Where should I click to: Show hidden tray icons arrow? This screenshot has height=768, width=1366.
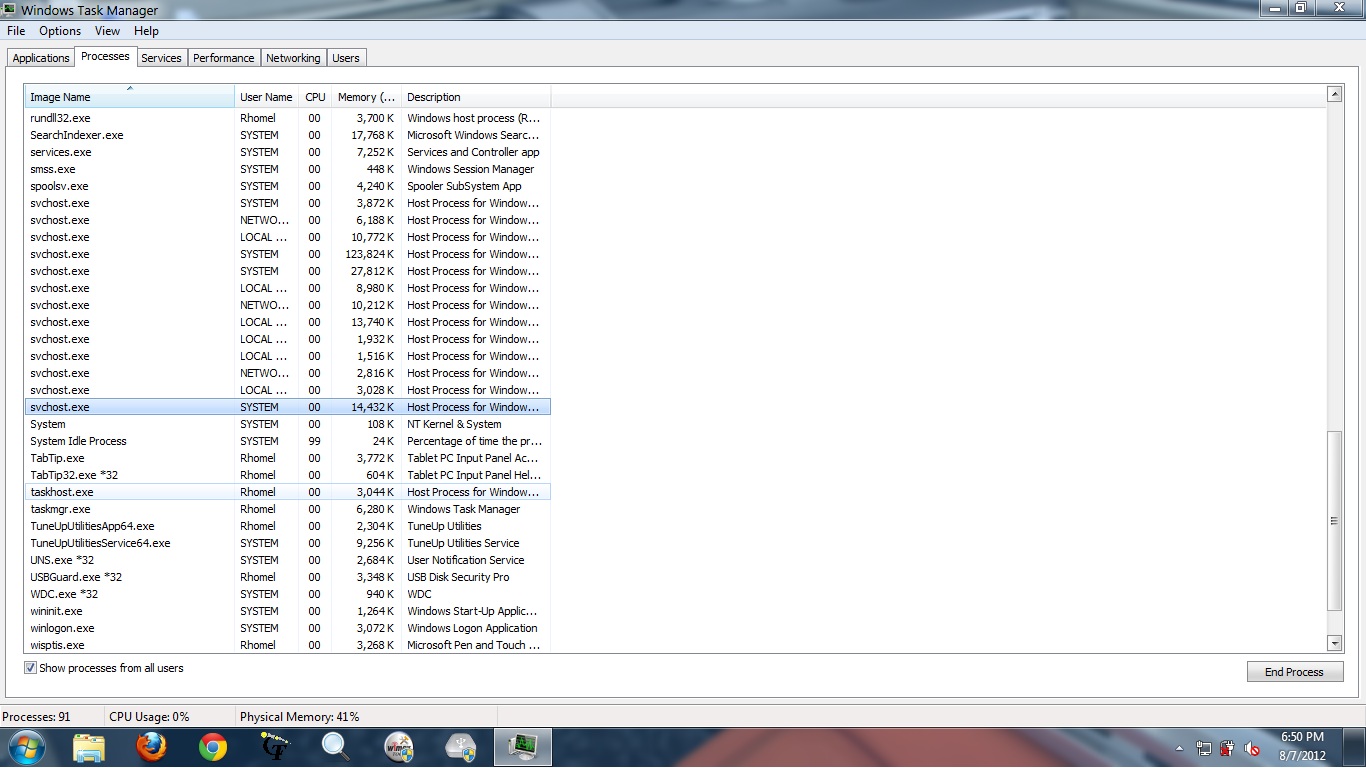click(1180, 748)
